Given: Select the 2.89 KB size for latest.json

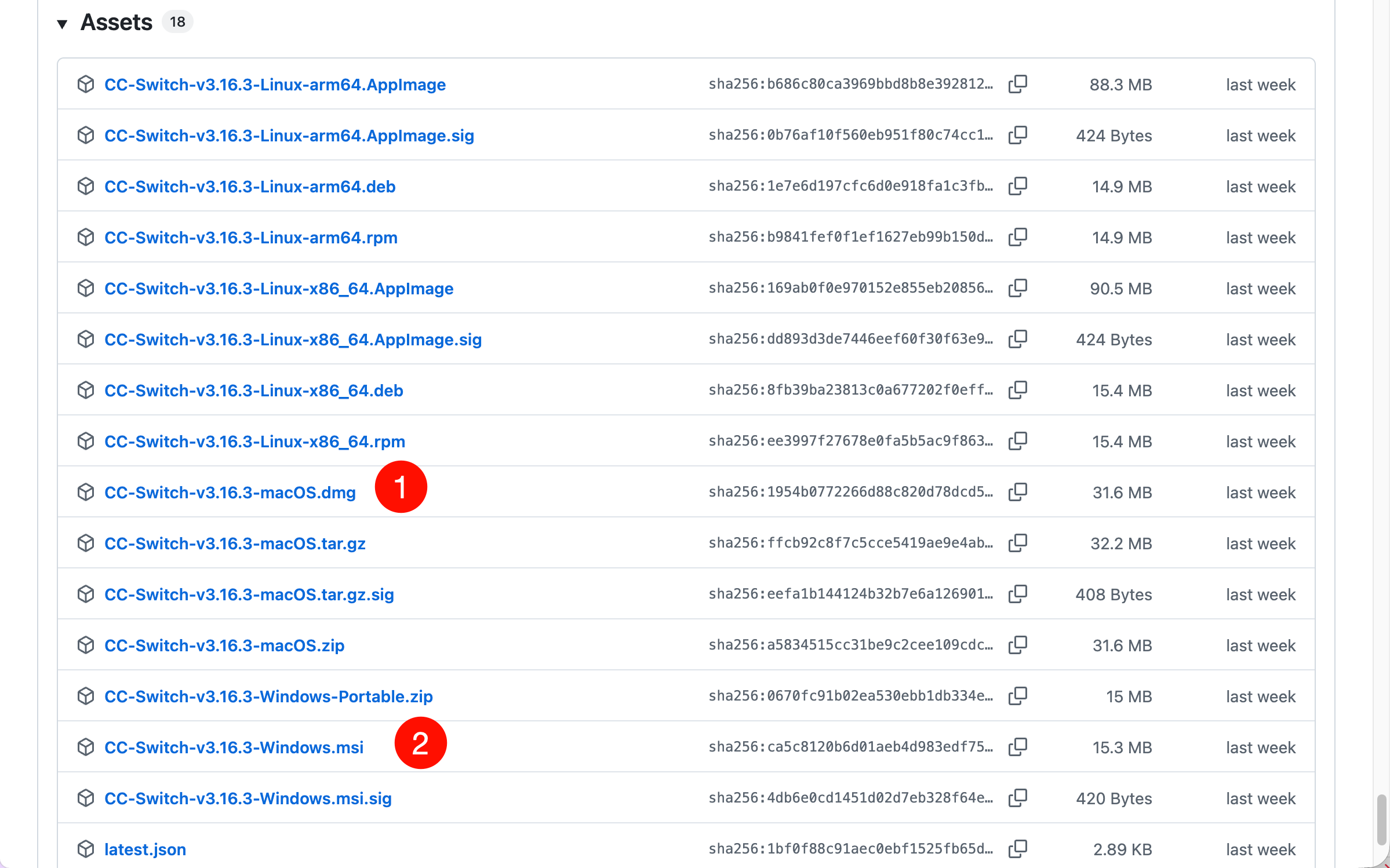Looking at the screenshot, I should tap(1122, 849).
